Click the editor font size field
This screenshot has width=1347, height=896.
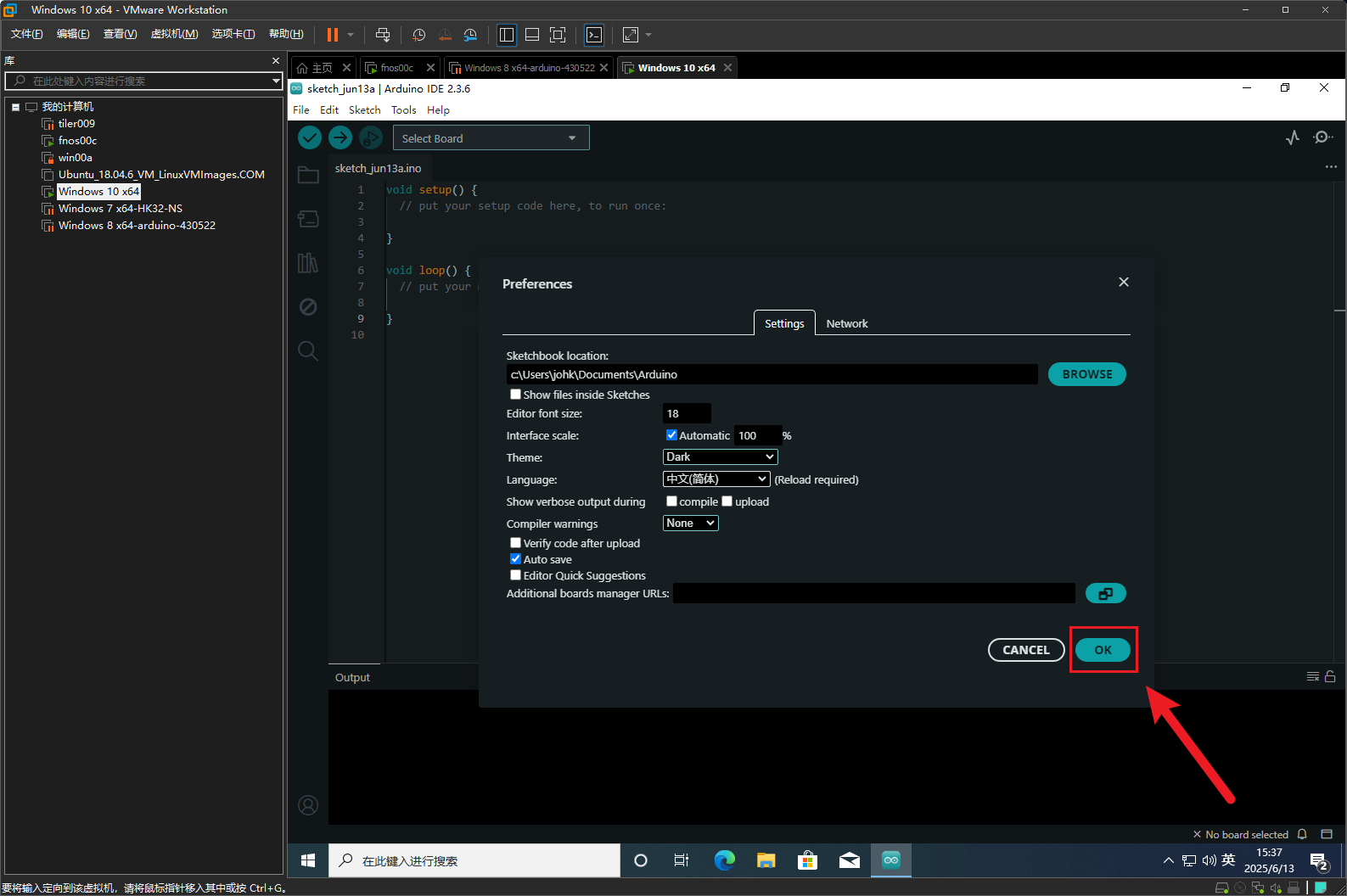pyautogui.click(x=687, y=413)
